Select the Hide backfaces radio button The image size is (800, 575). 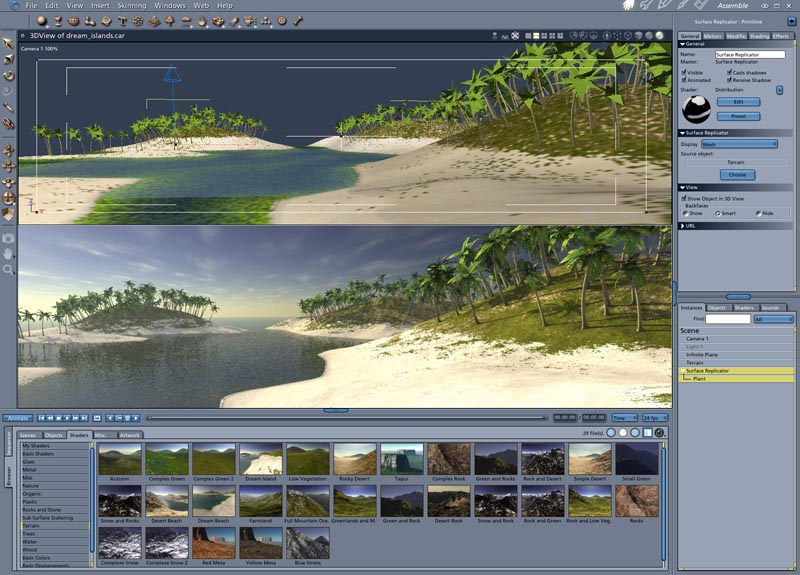click(x=758, y=213)
